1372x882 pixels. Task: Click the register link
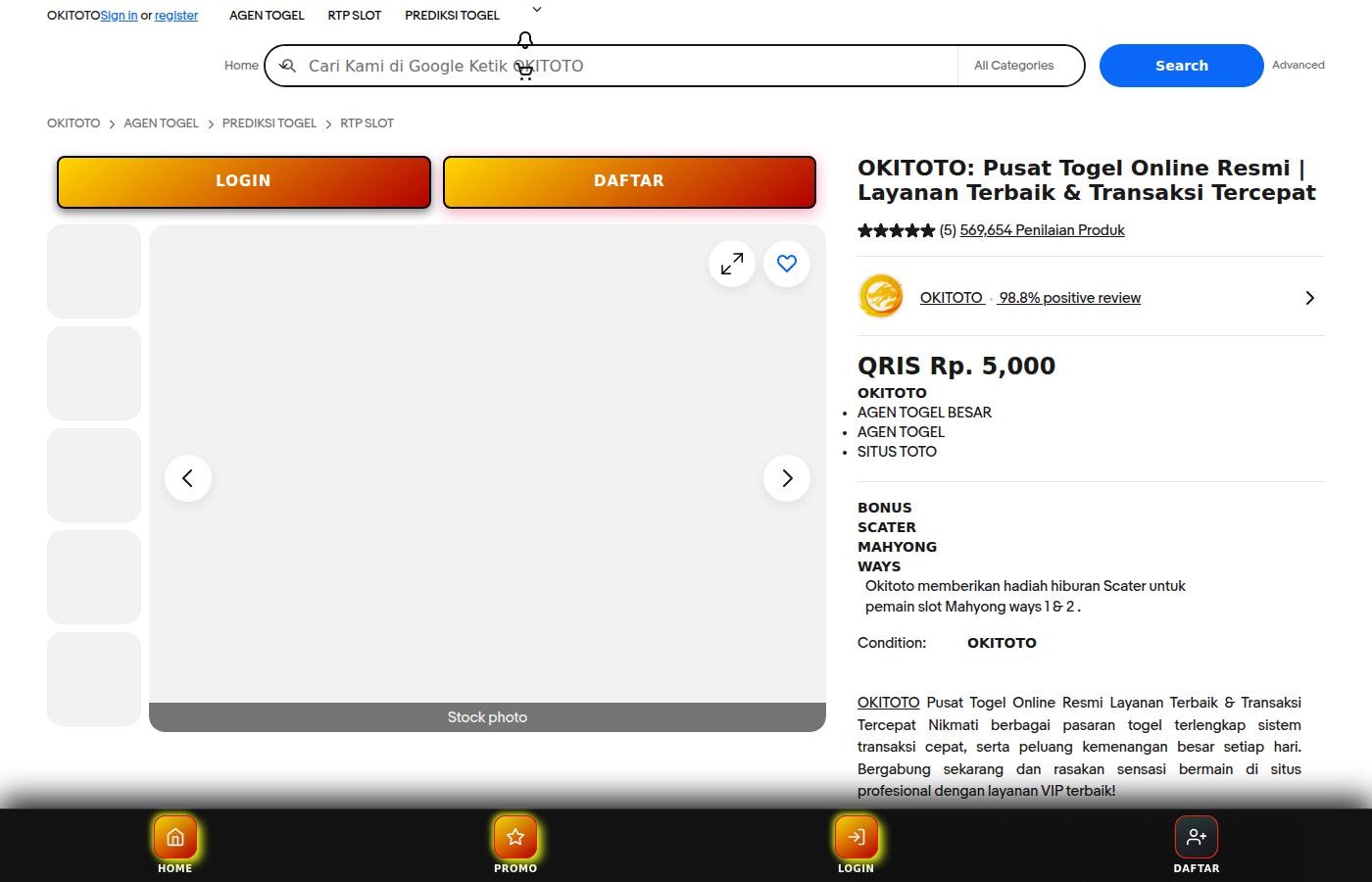coord(176,16)
